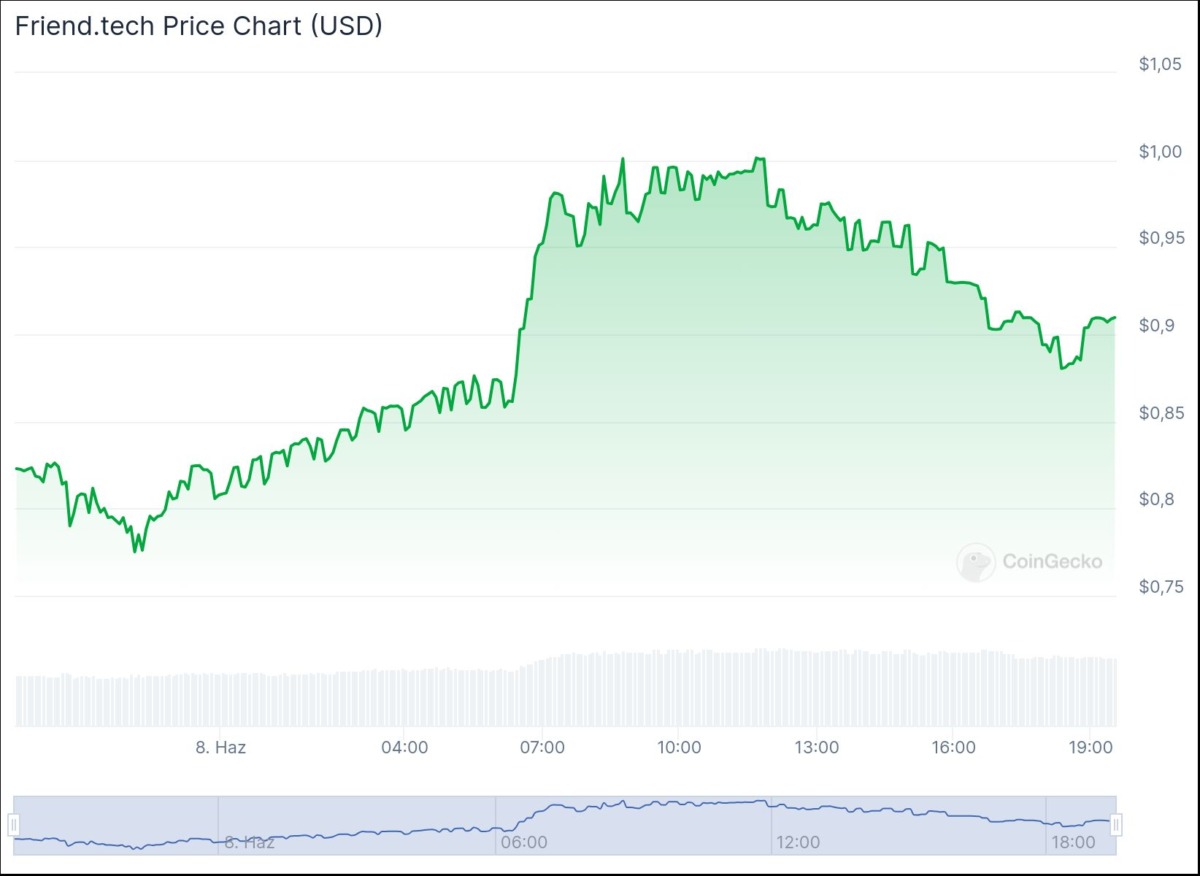Screen dimensions: 1200x876
Task: Click the 10:00 time axis label
Action: tap(679, 748)
